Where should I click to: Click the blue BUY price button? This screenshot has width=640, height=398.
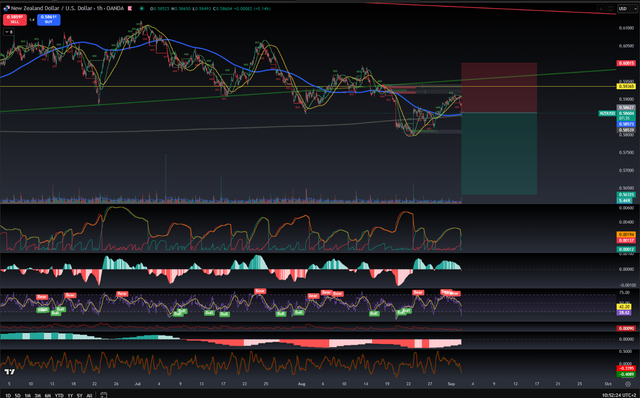49,19
